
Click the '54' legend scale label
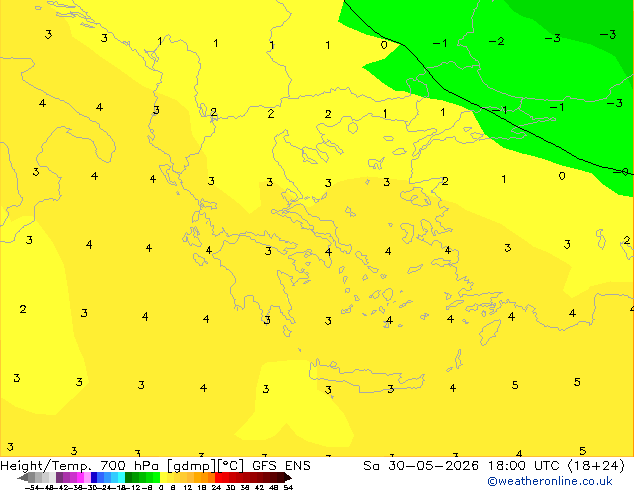pyautogui.click(x=288, y=488)
